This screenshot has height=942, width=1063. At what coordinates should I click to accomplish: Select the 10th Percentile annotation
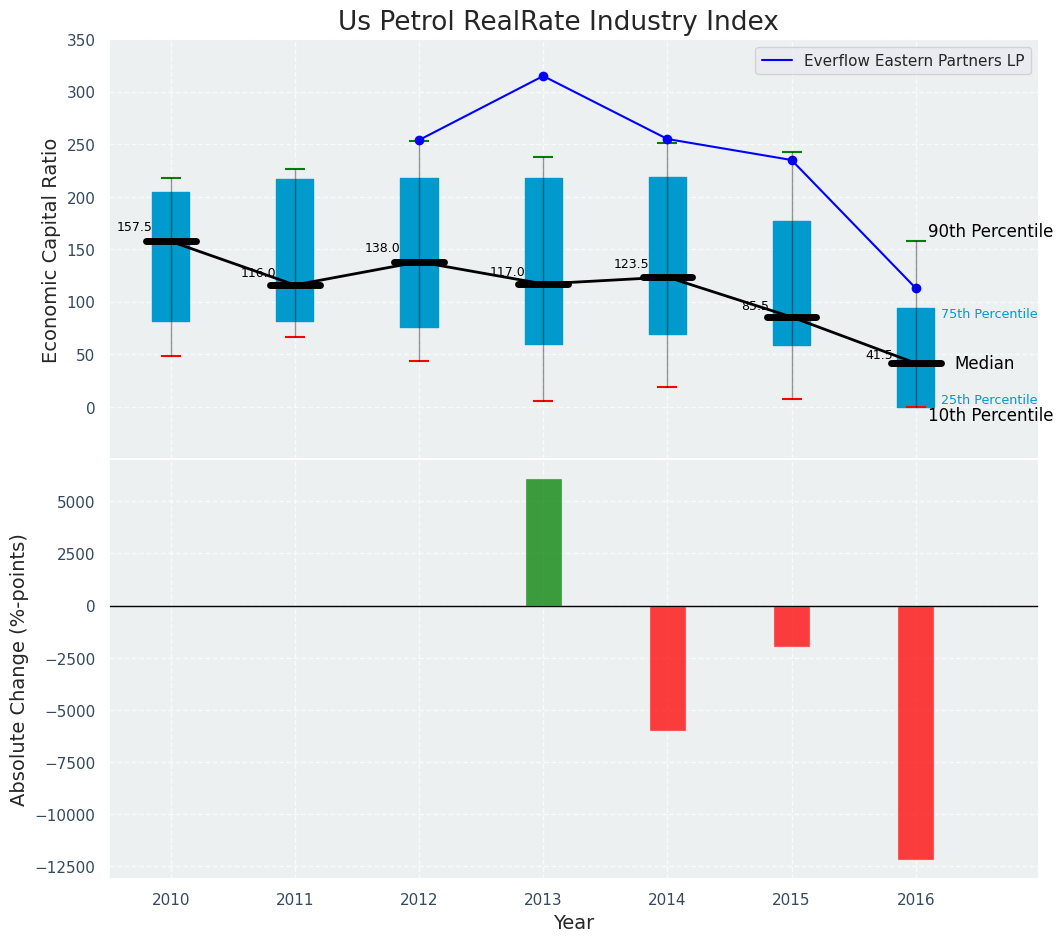tap(990, 415)
